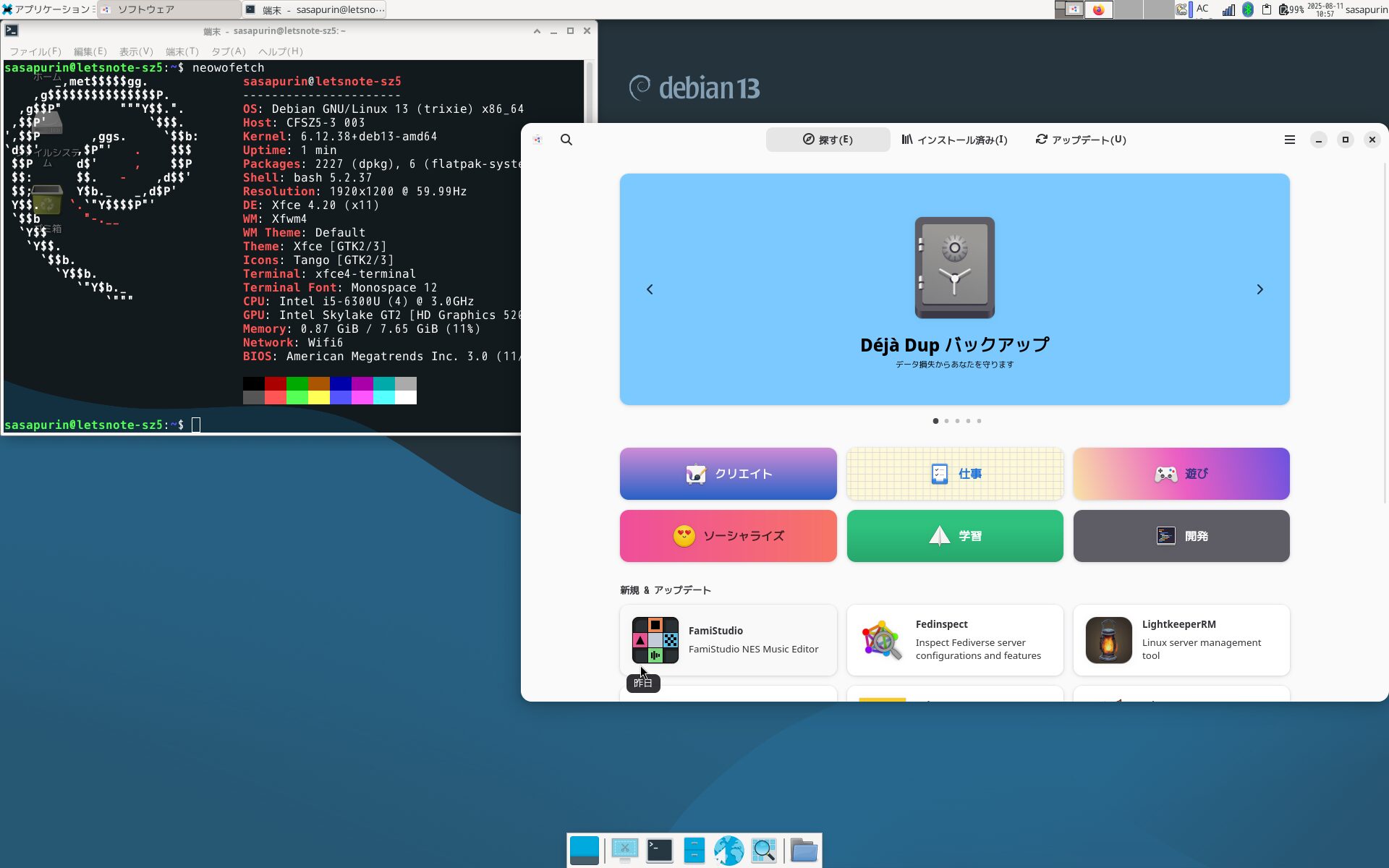This screenshot has width=1389, height=868.
Task: Open the FamiStudio app icon
Action: coord(655,640)
